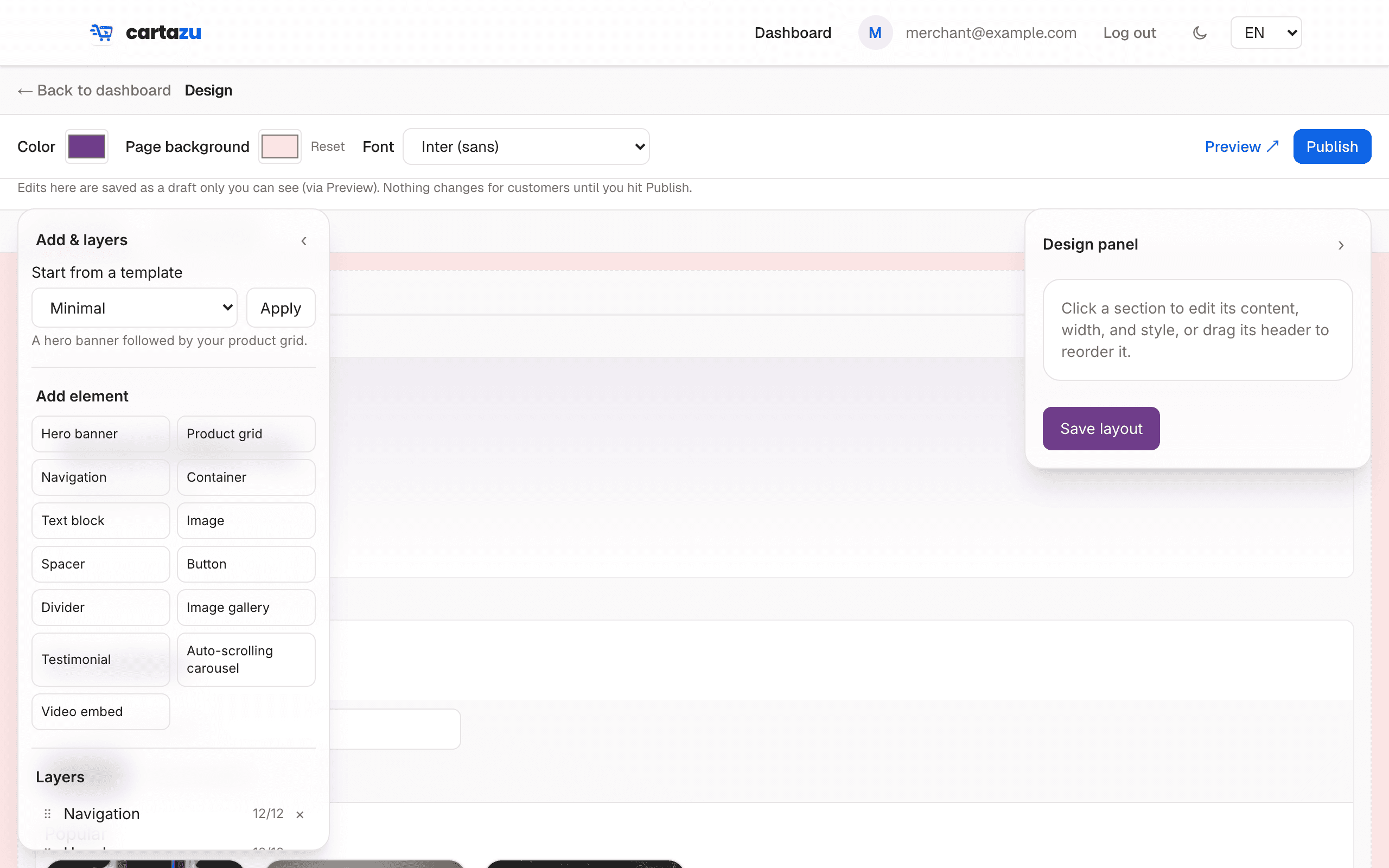Add an Image gallery element
Screen dimensions: 1389x868
[x=246, y=608]
